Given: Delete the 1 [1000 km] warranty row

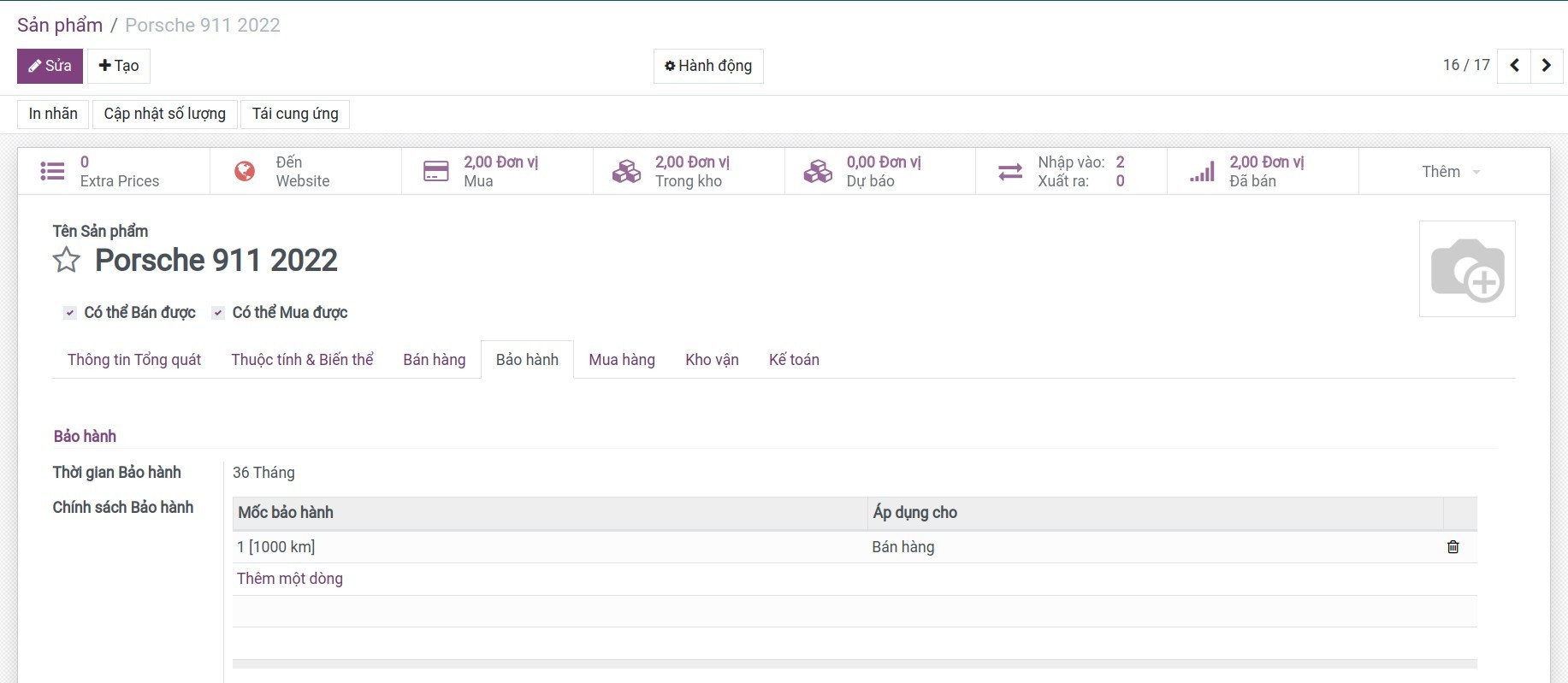Looking at the screenshot, I should [1453, 547].
